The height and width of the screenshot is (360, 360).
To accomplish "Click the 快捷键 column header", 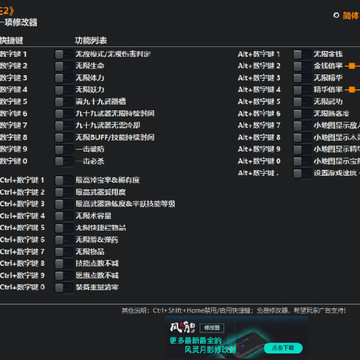I will [x=11, y=41].
